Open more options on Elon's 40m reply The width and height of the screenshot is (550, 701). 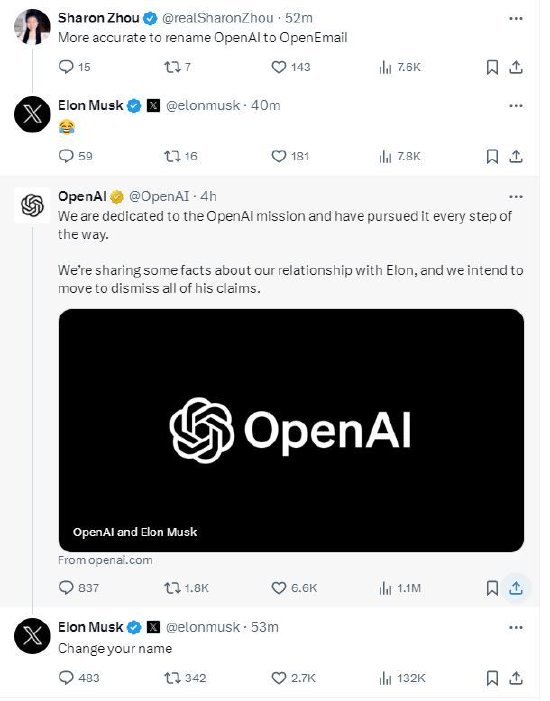click(x=516, y=106)
